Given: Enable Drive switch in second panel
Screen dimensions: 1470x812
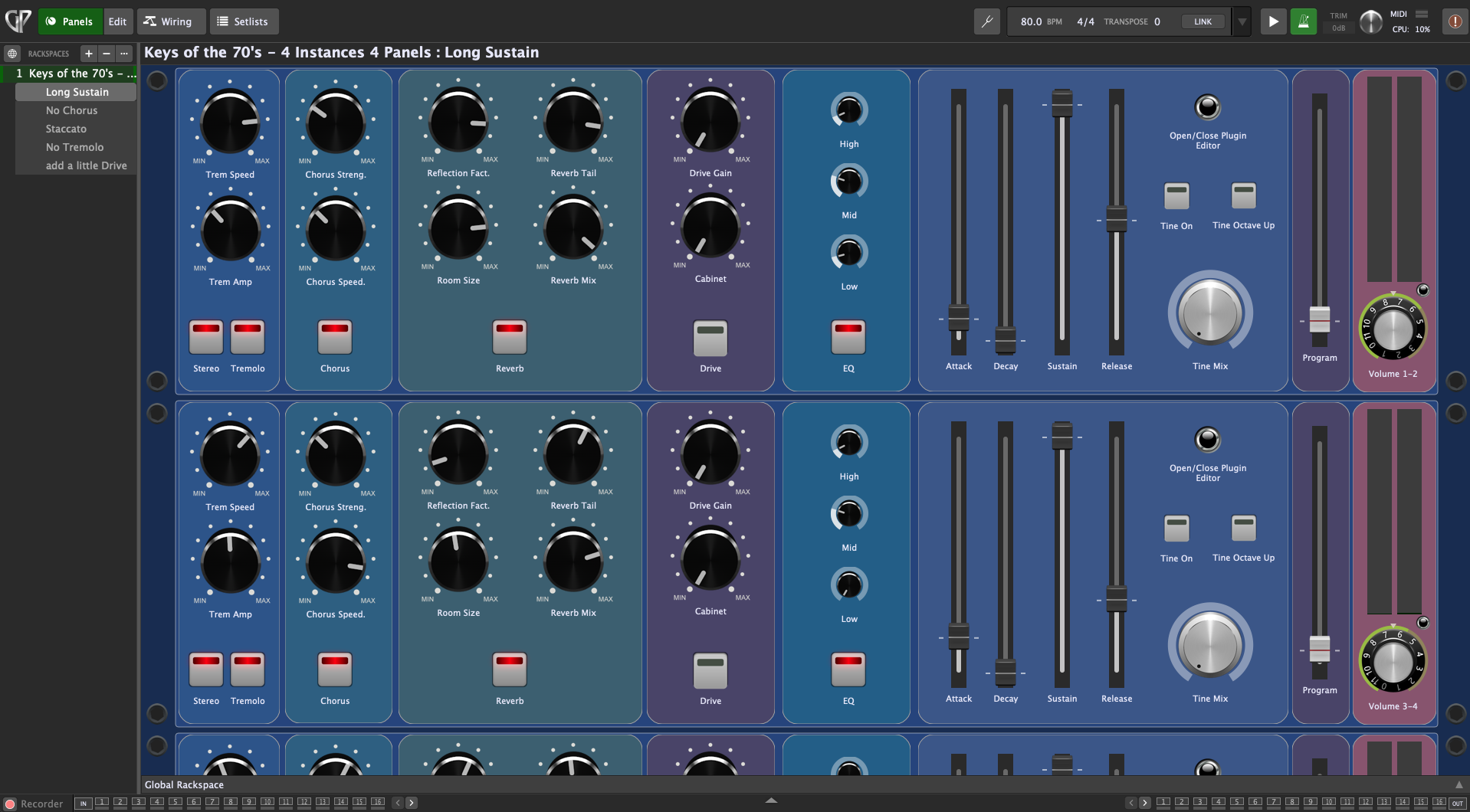Looking at the screenshot, I should tap(710, 671).
